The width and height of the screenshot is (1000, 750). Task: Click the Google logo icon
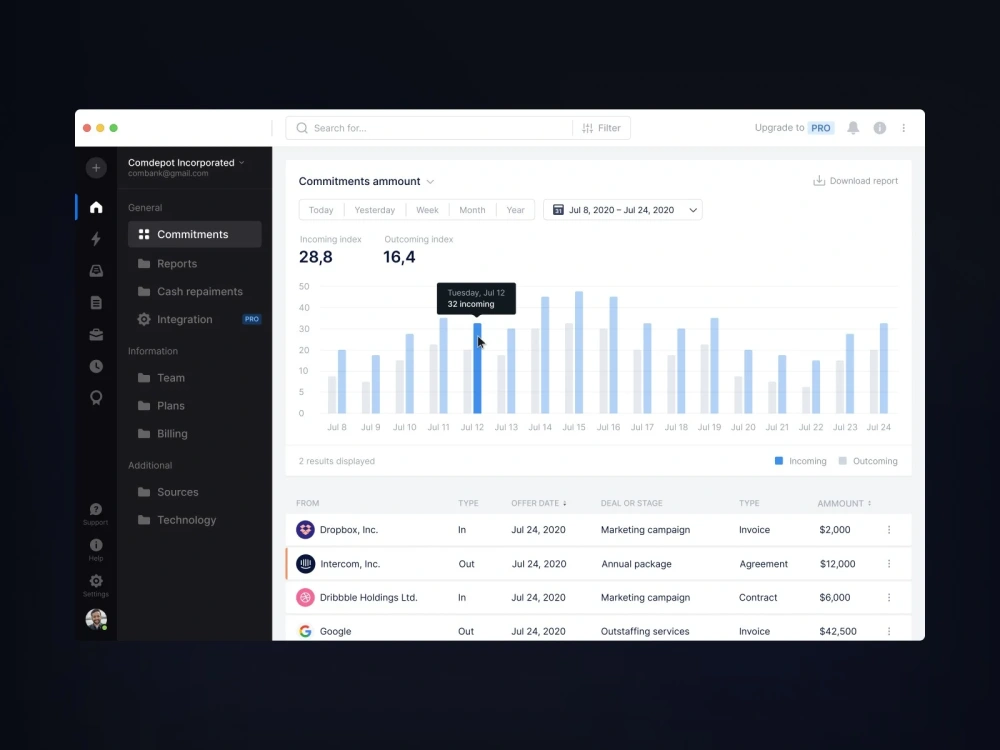(305, 631)
